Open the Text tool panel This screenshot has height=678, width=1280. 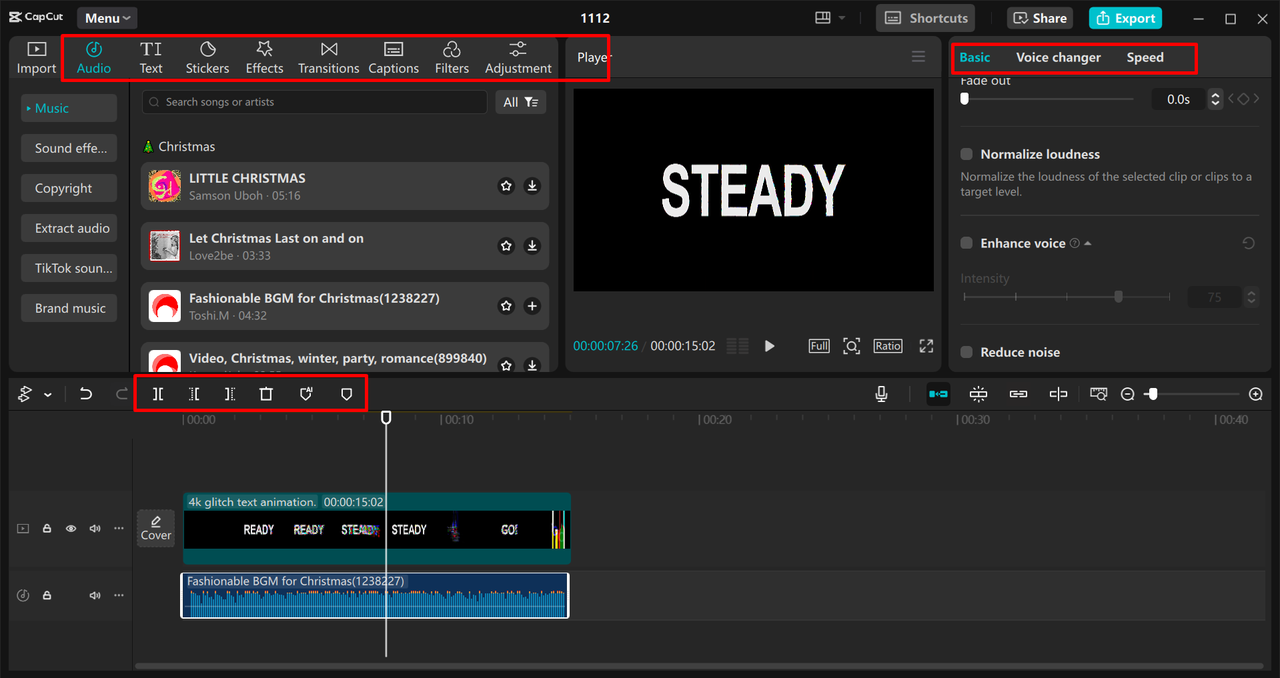click(151, 58)
